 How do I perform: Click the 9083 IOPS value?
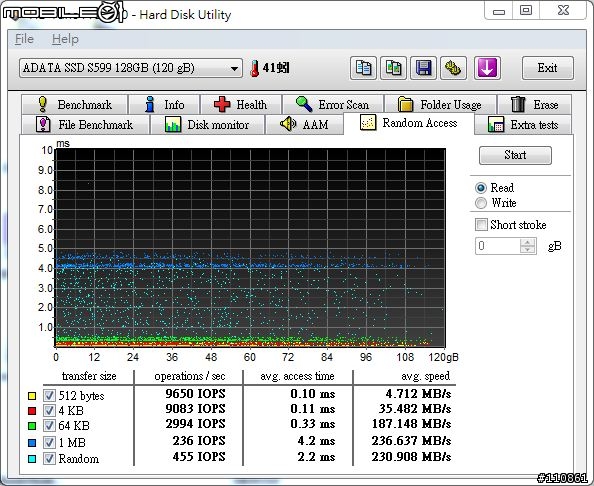195,409
